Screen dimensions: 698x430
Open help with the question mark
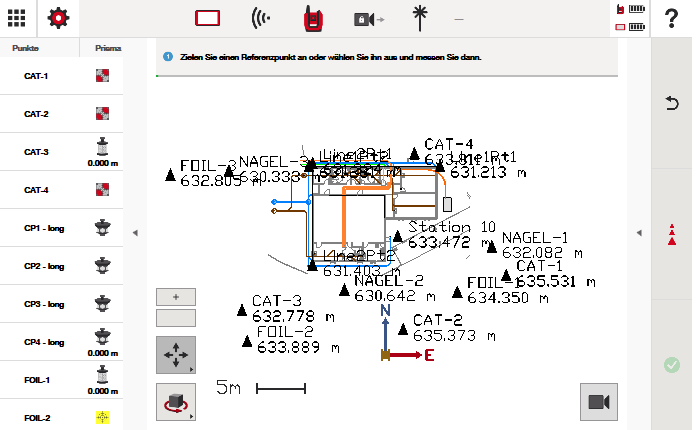[671, 18]
